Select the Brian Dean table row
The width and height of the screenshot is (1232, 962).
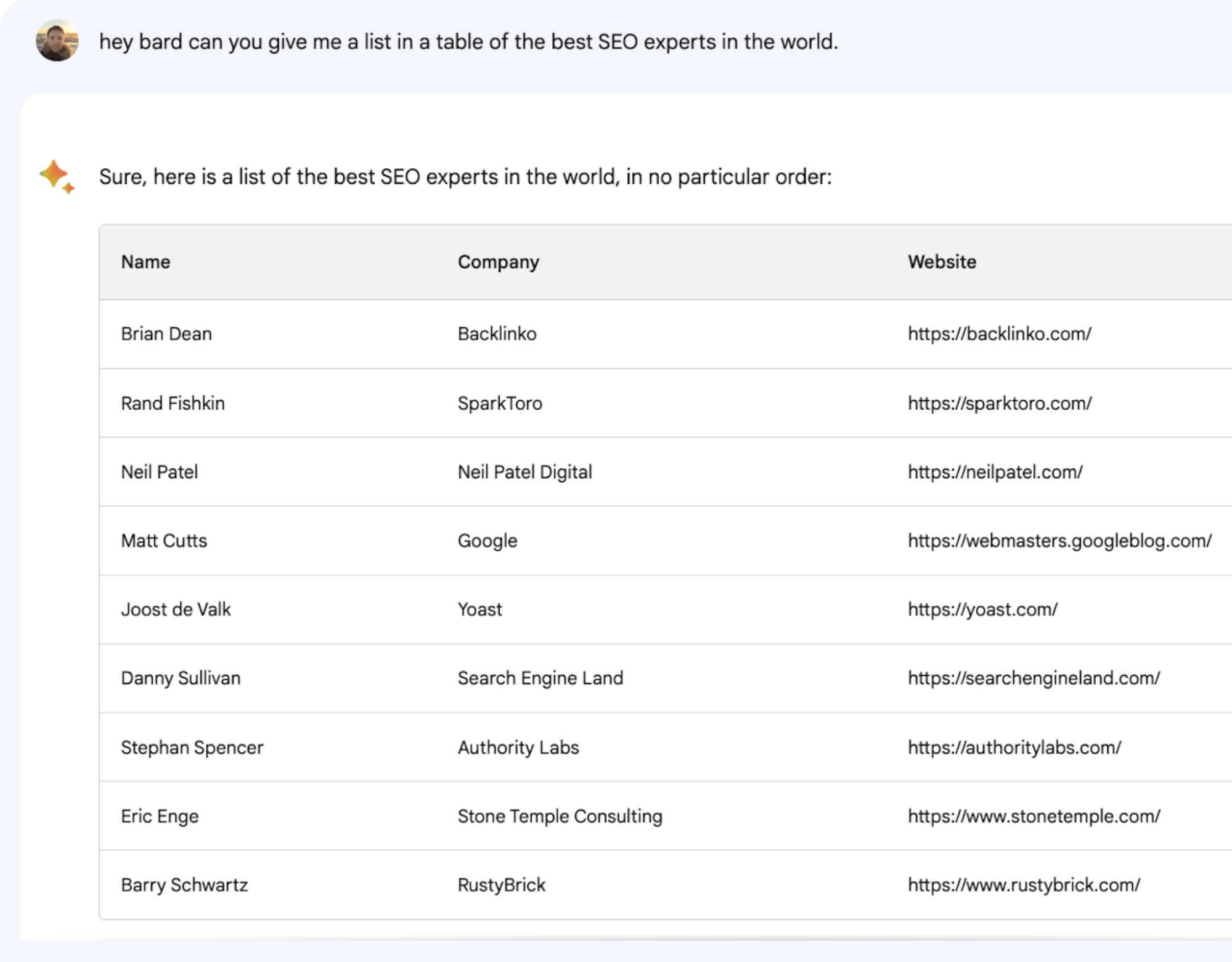tap(616, 333)
